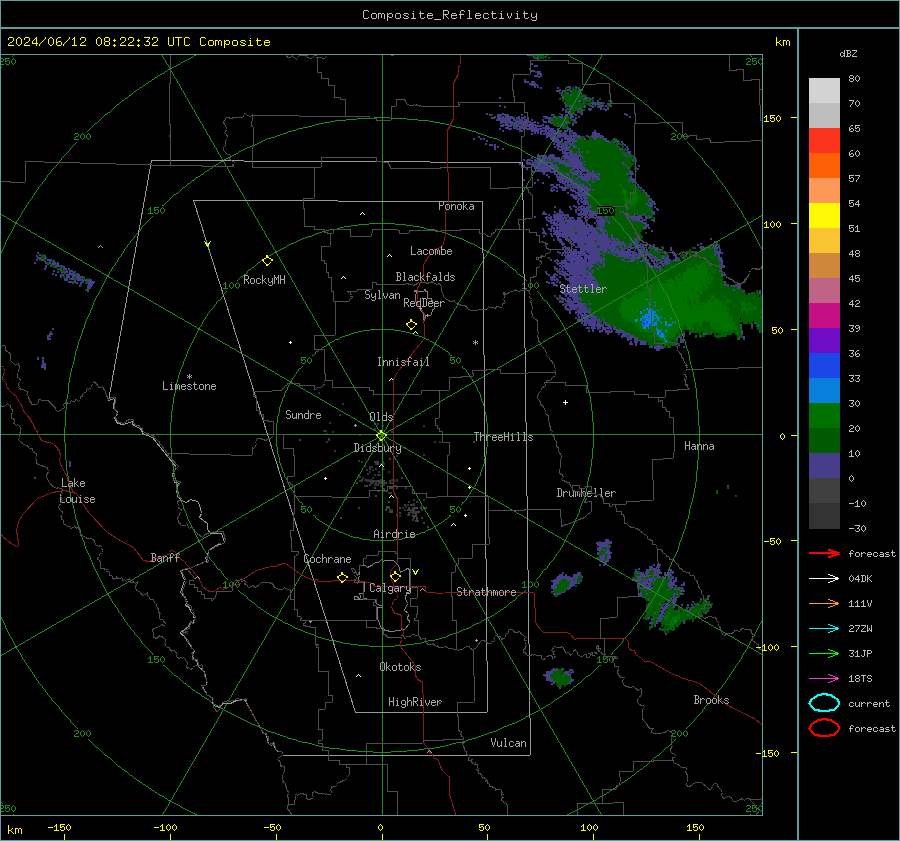900x841 pixels.
Task: Click yellow diamond marker beside RockyMH
Action: tap(267, 261)
